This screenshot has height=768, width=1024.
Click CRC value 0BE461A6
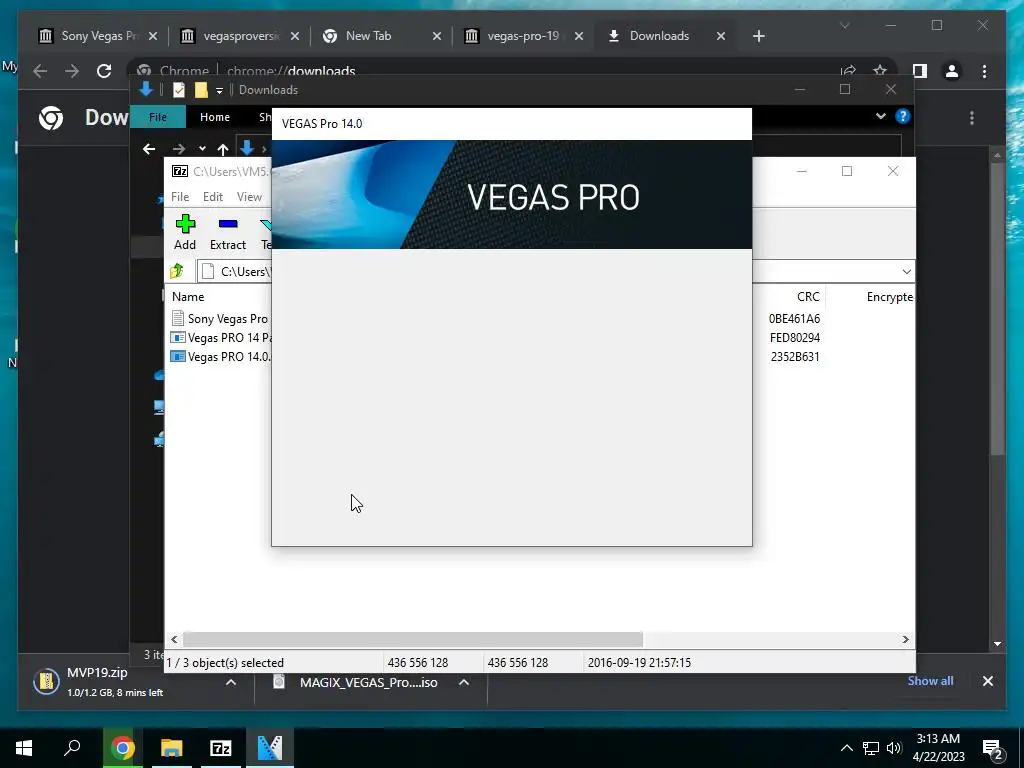click(x=794, y=319)
